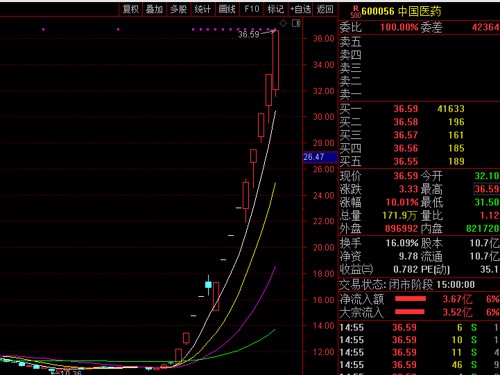
Task: Open F10 company information
Action: click(252, 9)
